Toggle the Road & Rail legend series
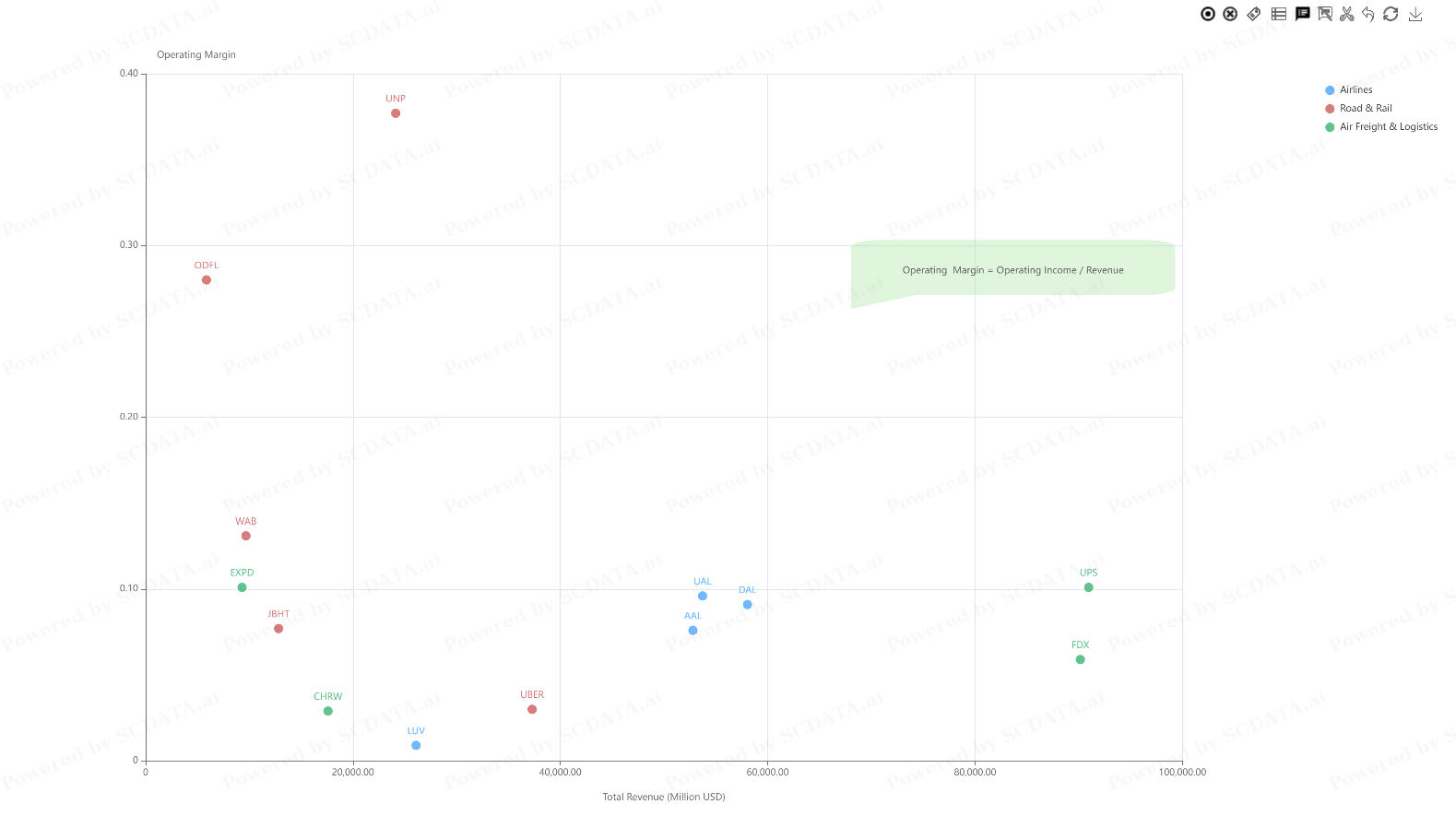The width and height of the screenshot is (1456, 816). coord(1358,109)
